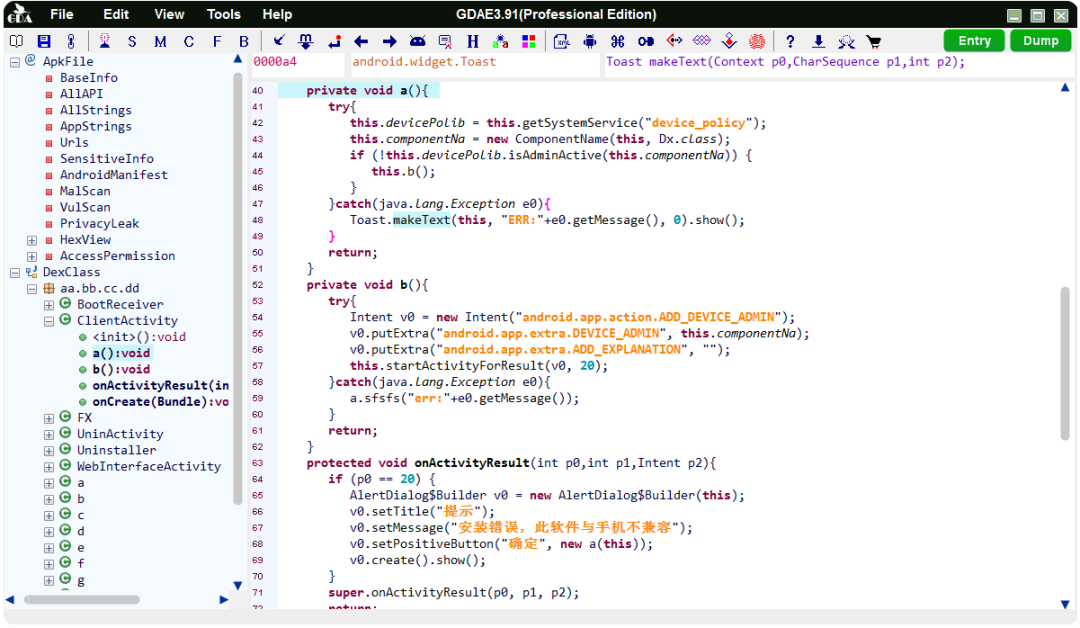Open the Help menu

pos(277,14)
